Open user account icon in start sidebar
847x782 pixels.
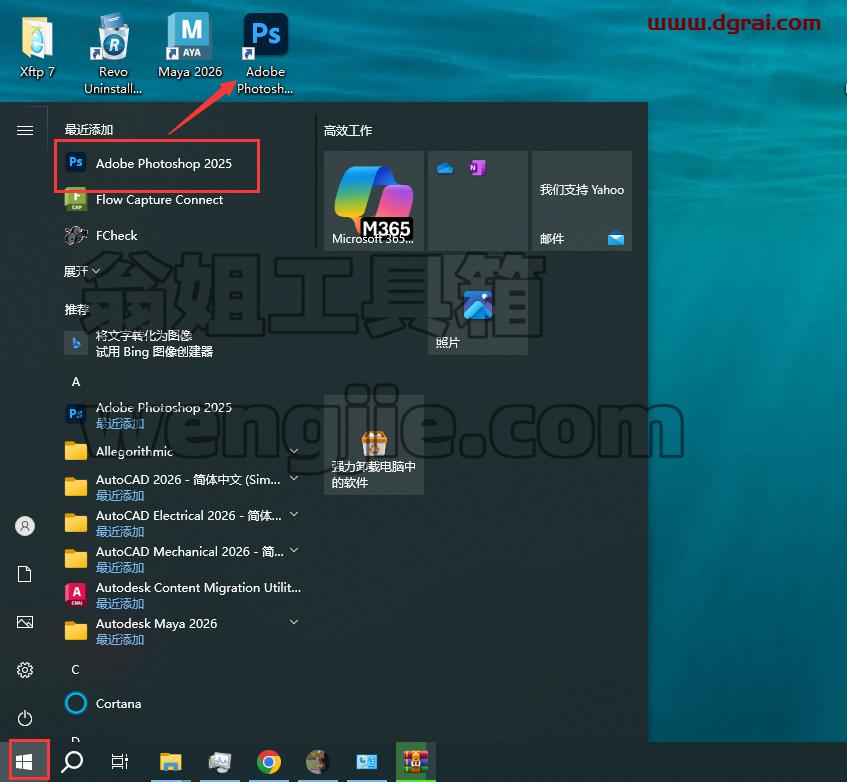[25, 525]
